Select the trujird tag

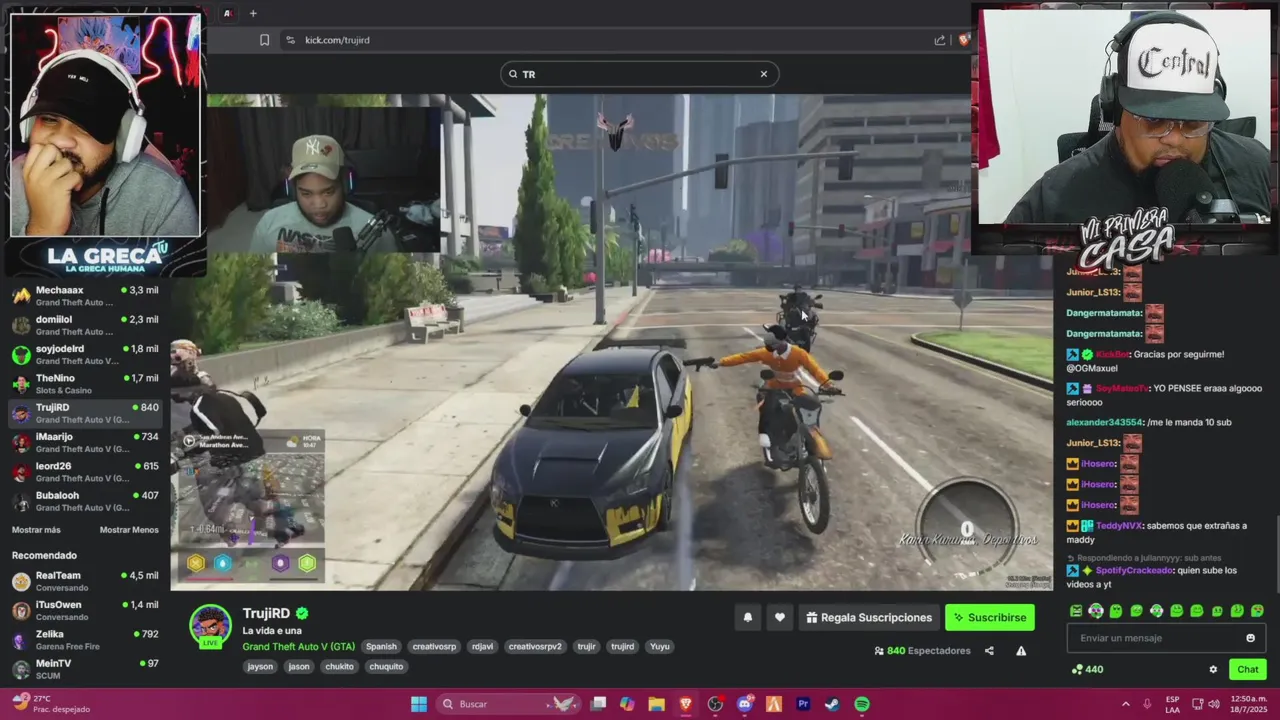click(x=623, y=646)
